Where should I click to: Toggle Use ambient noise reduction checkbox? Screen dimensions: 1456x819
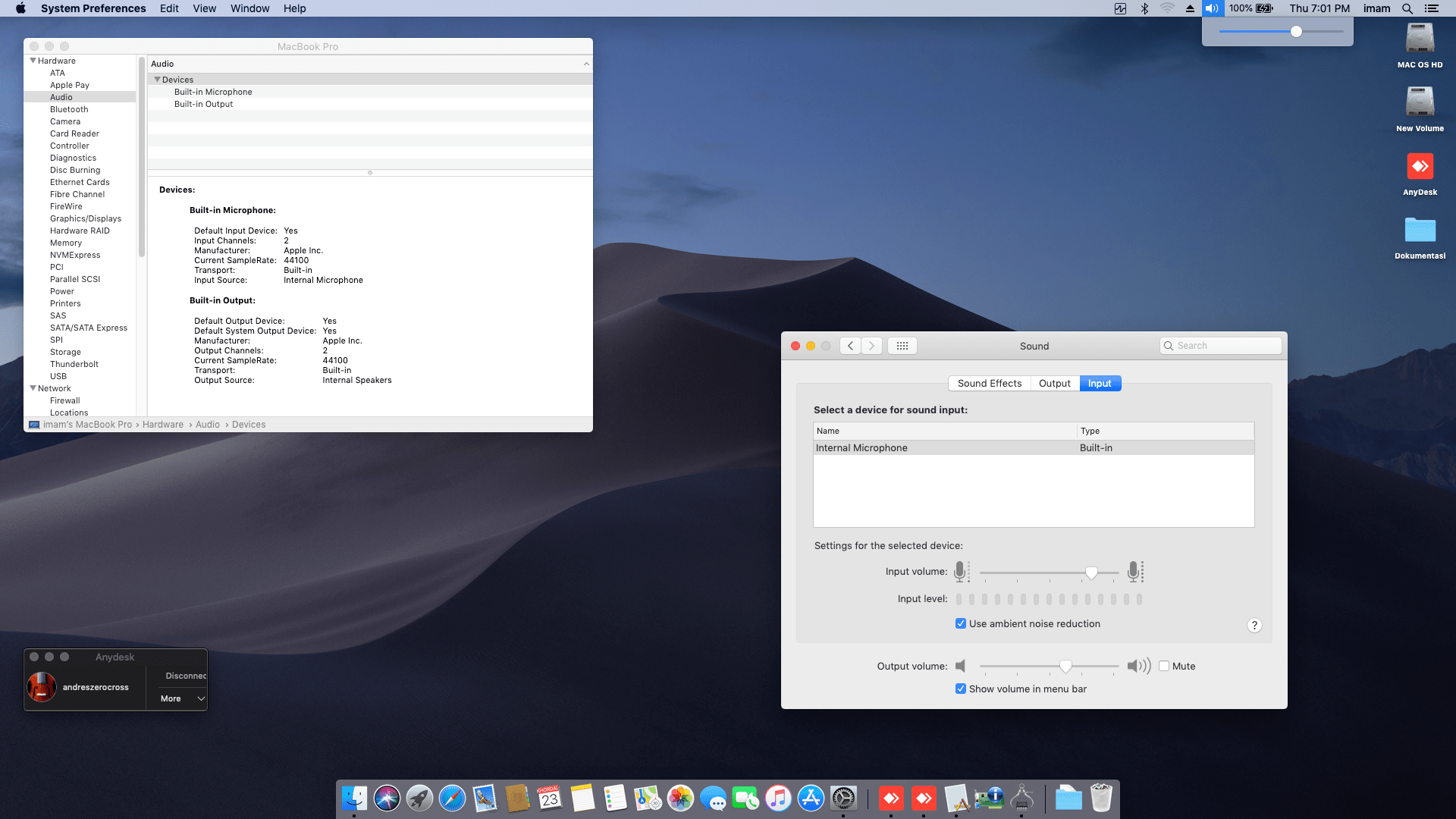coord(961,623)
